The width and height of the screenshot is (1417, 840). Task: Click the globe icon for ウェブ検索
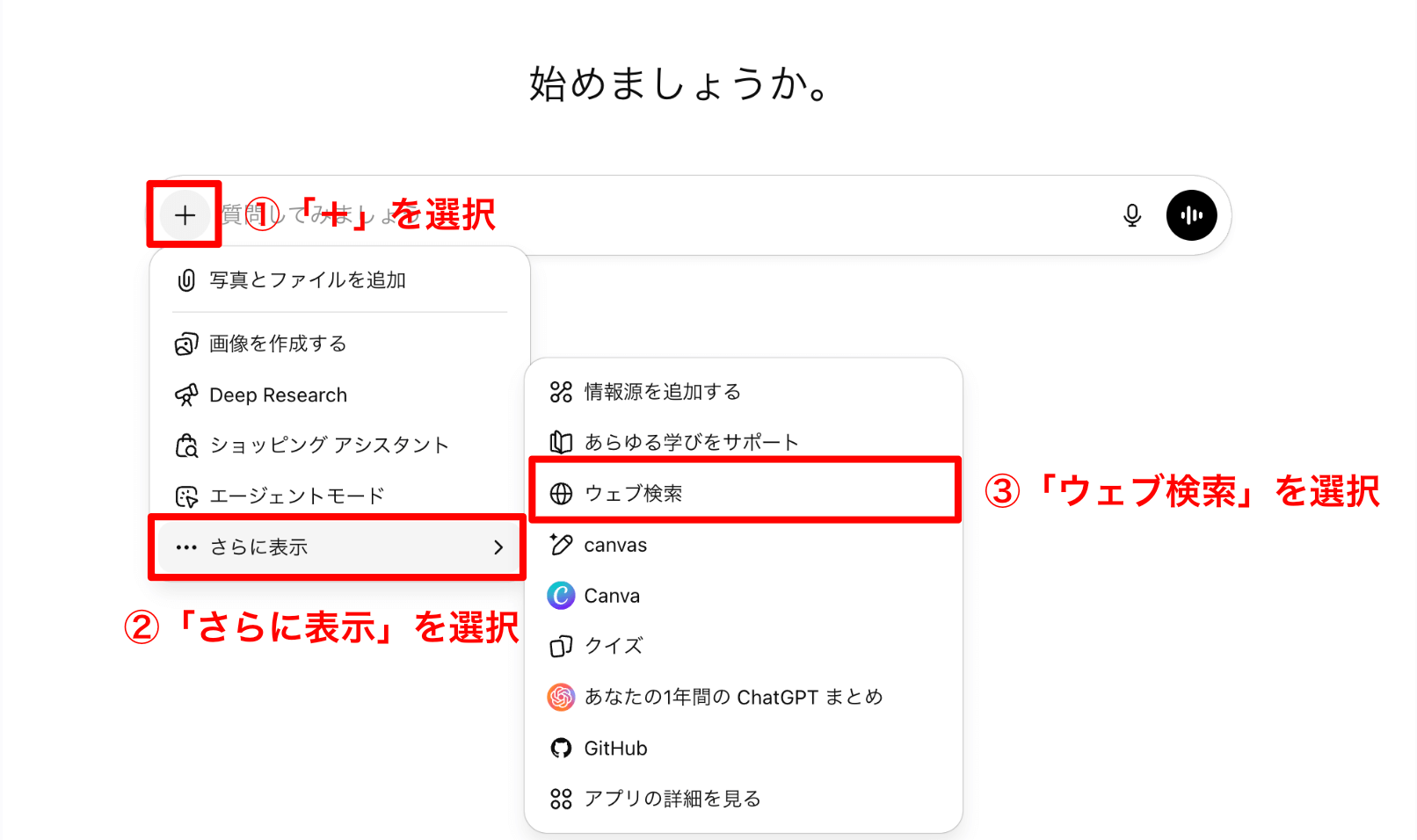click(561, 494)
